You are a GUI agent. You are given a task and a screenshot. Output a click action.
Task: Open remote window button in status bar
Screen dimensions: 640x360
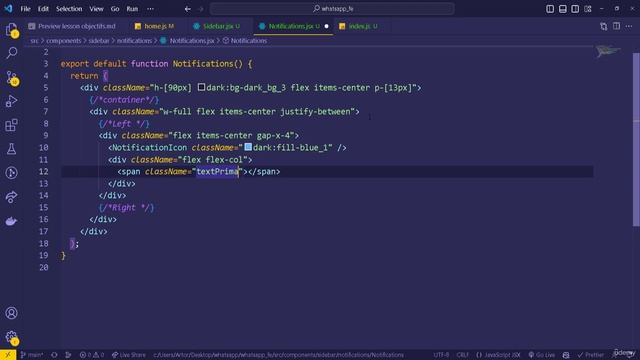(8, 355)
